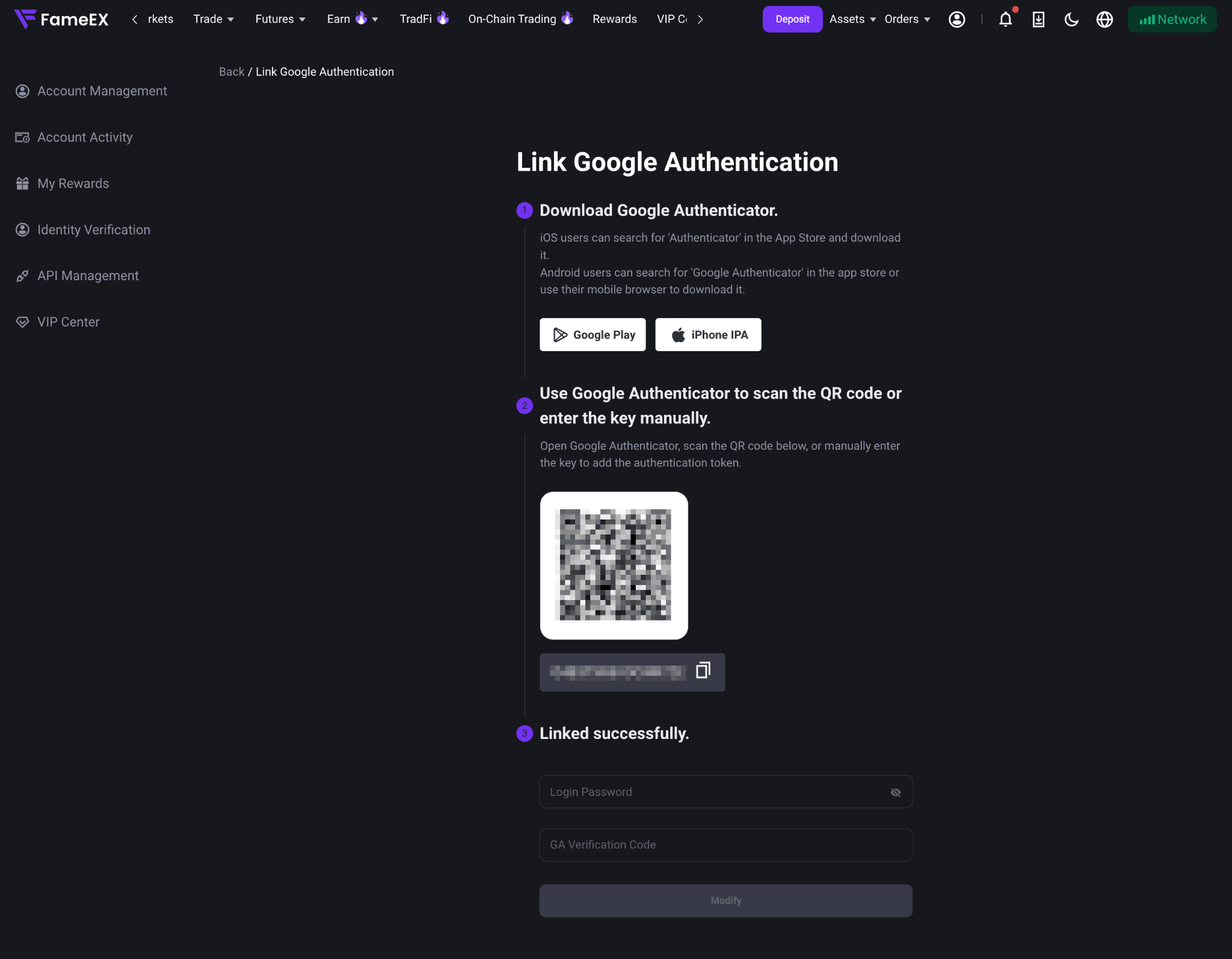Expand the Trade dropdown menu
This screenshot has height=959, width=1232.
[214, 19]
